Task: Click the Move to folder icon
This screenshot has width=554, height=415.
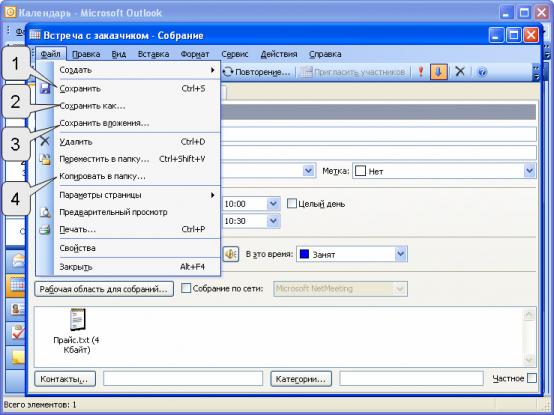Action: click(x=45, y=159)
